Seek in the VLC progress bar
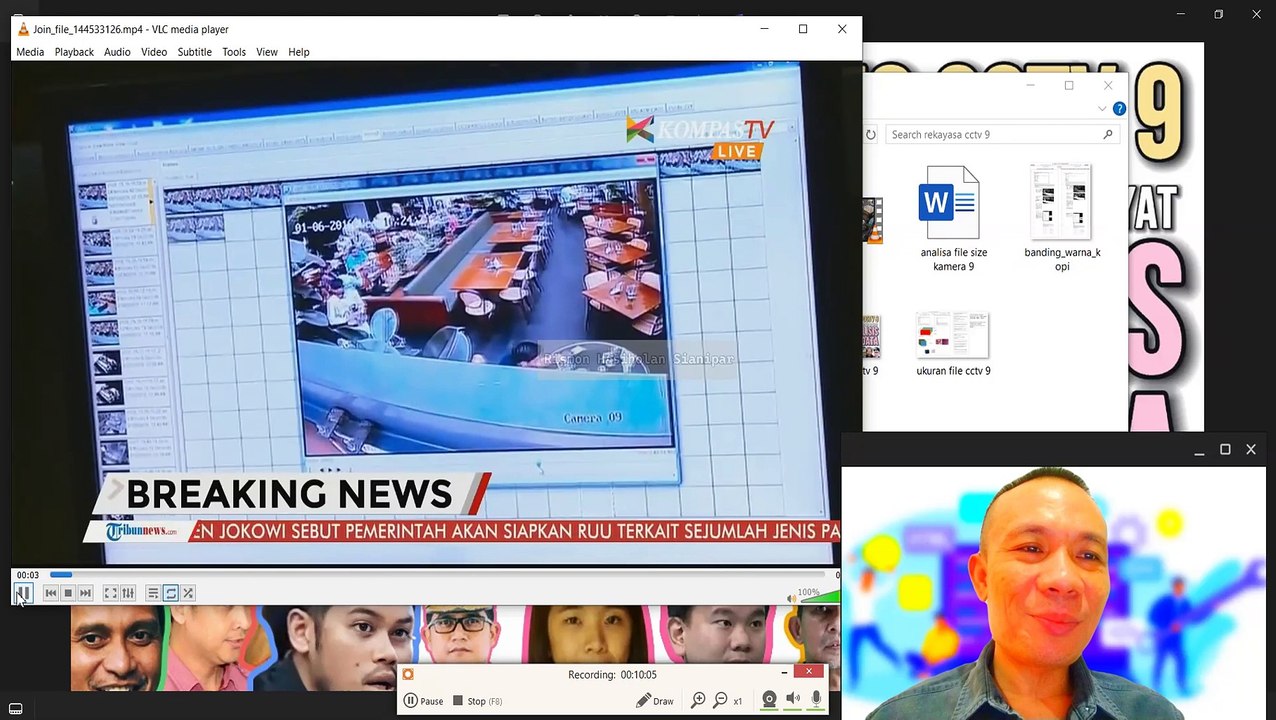This screenshot has width=1276, height=720. [x=438, y=575]
